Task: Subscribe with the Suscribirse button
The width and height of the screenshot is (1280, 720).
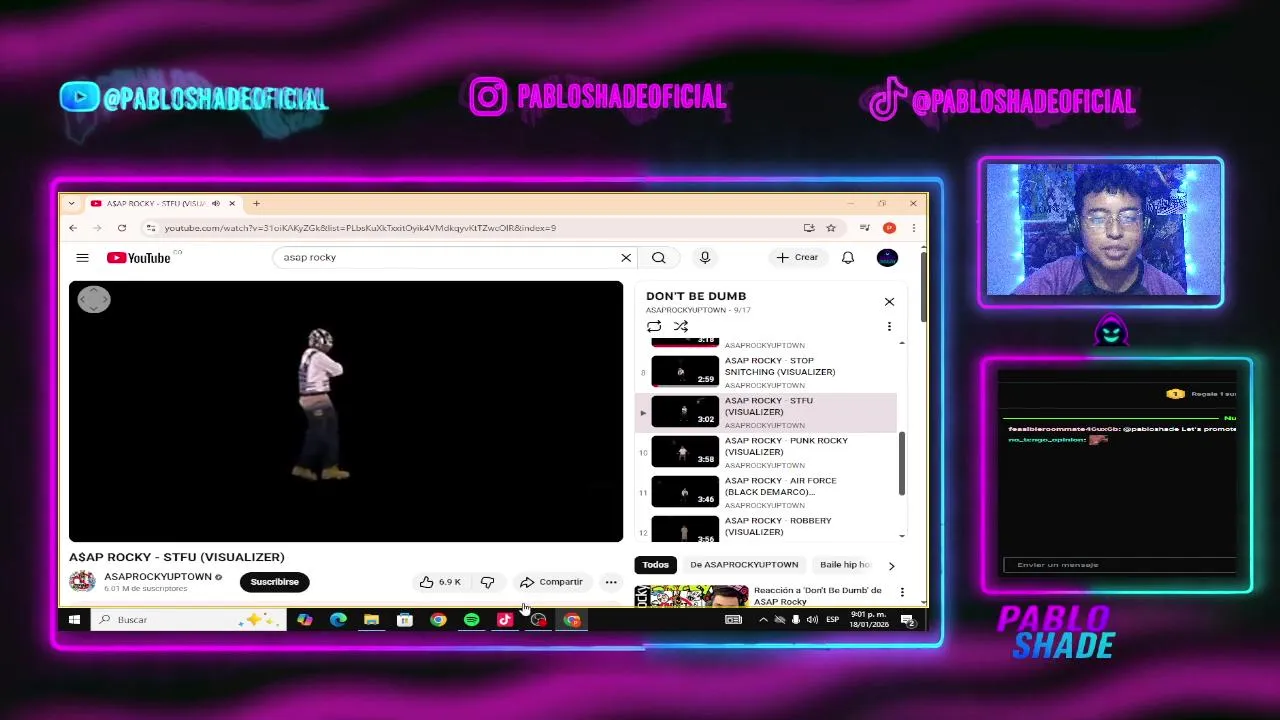Action: pos(275,582)
